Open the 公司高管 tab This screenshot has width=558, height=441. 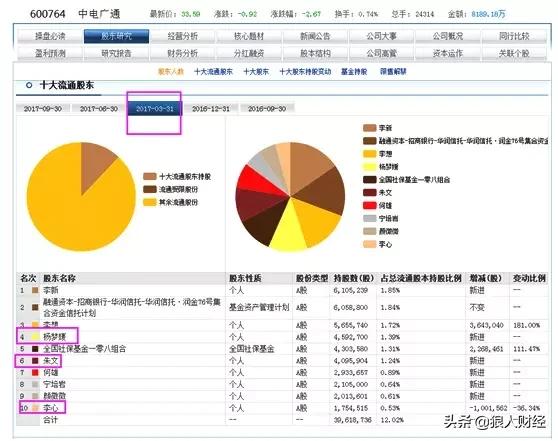[381, 53]
